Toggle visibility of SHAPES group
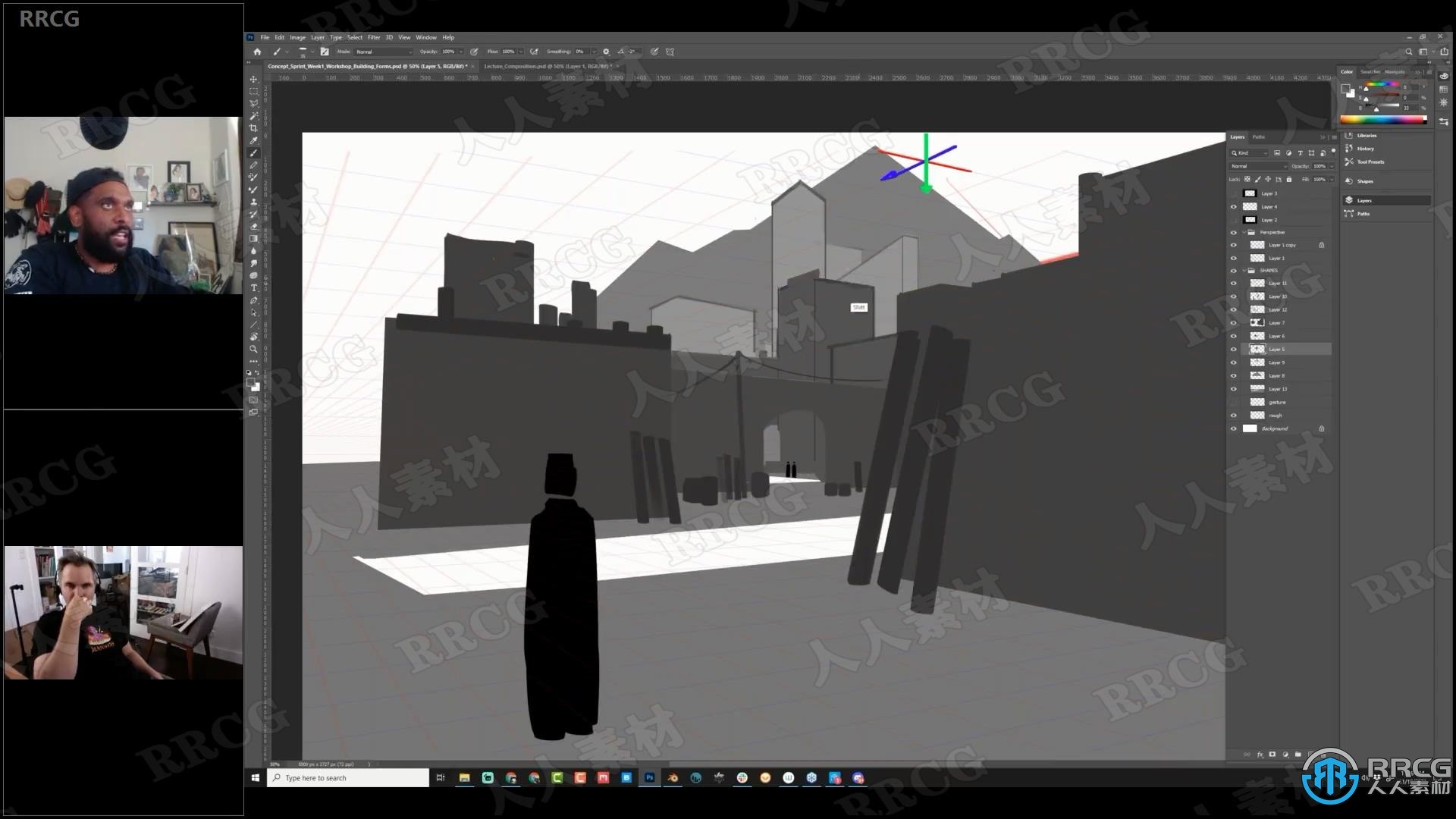This screenshot has width=1456, height=819. (x=1233, y=270)
